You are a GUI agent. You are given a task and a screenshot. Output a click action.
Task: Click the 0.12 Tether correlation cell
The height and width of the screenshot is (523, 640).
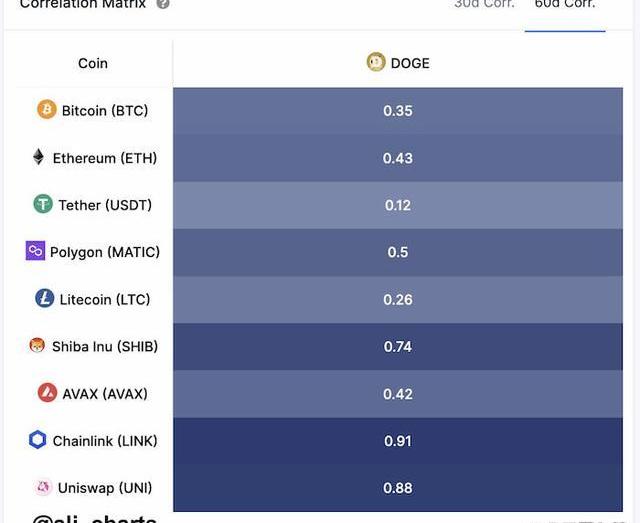tap(398, 205)
